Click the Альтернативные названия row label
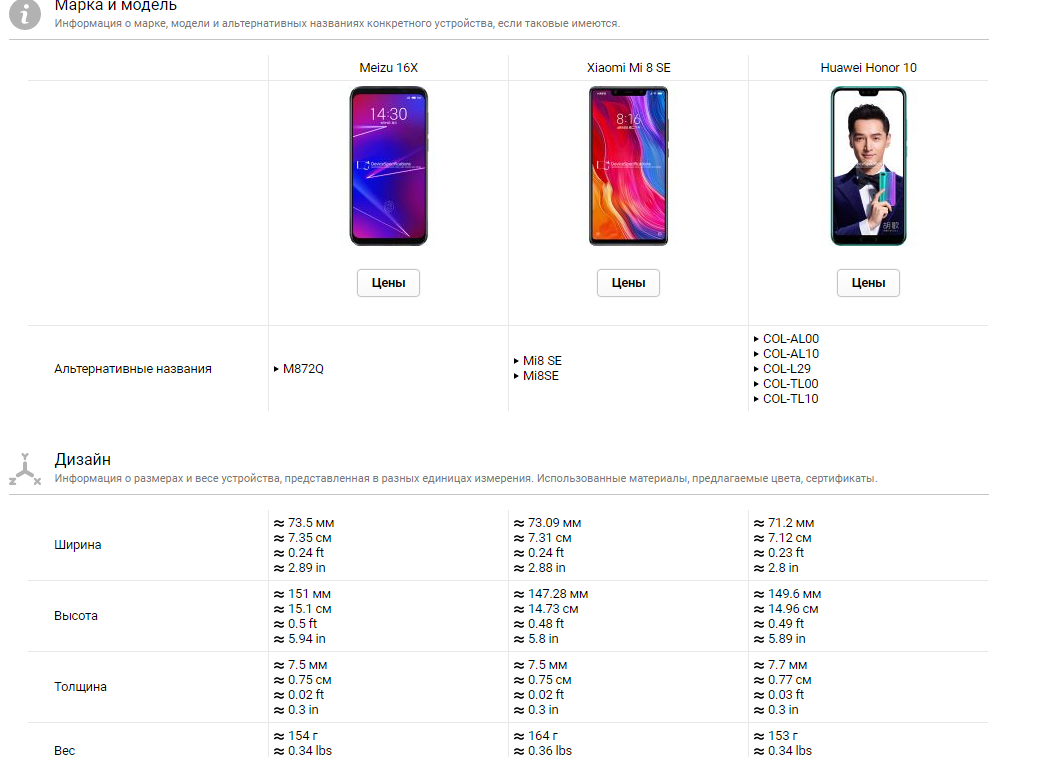Viewport: 1050px width, 766px height. pos(133,369)
